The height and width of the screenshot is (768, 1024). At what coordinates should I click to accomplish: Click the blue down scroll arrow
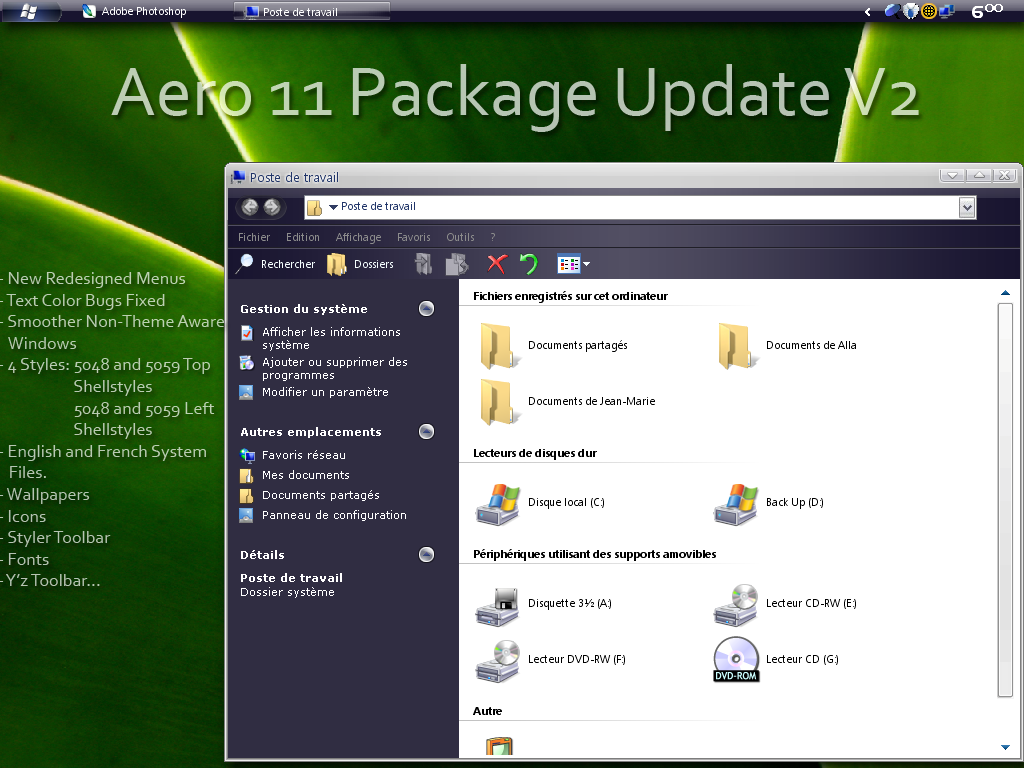(x=1004, y=746)
